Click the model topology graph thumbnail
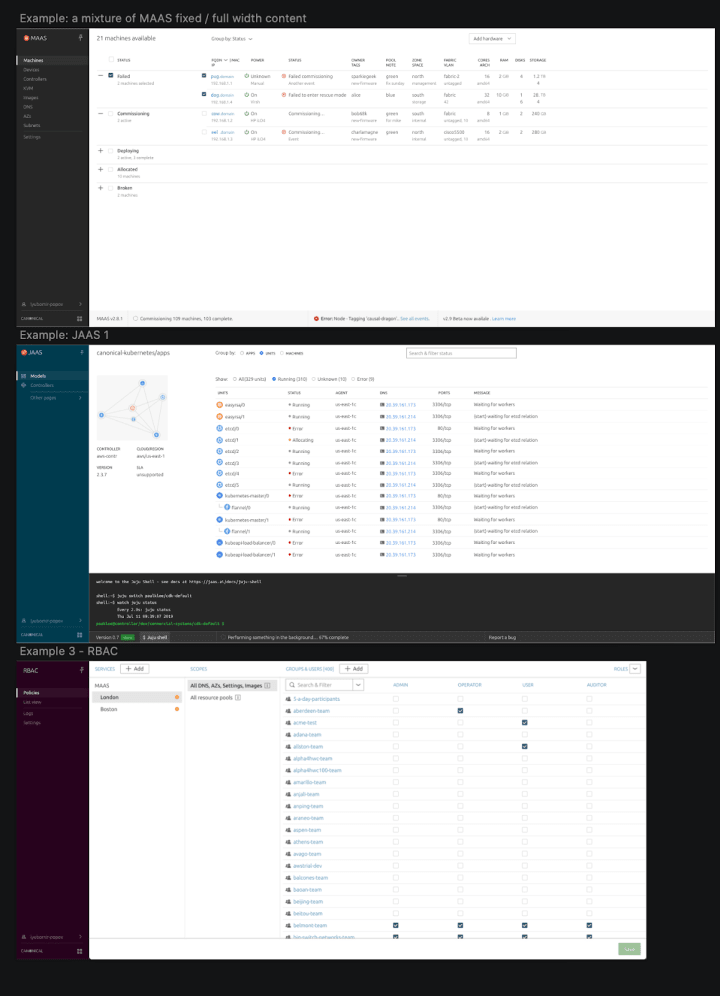 132,408
